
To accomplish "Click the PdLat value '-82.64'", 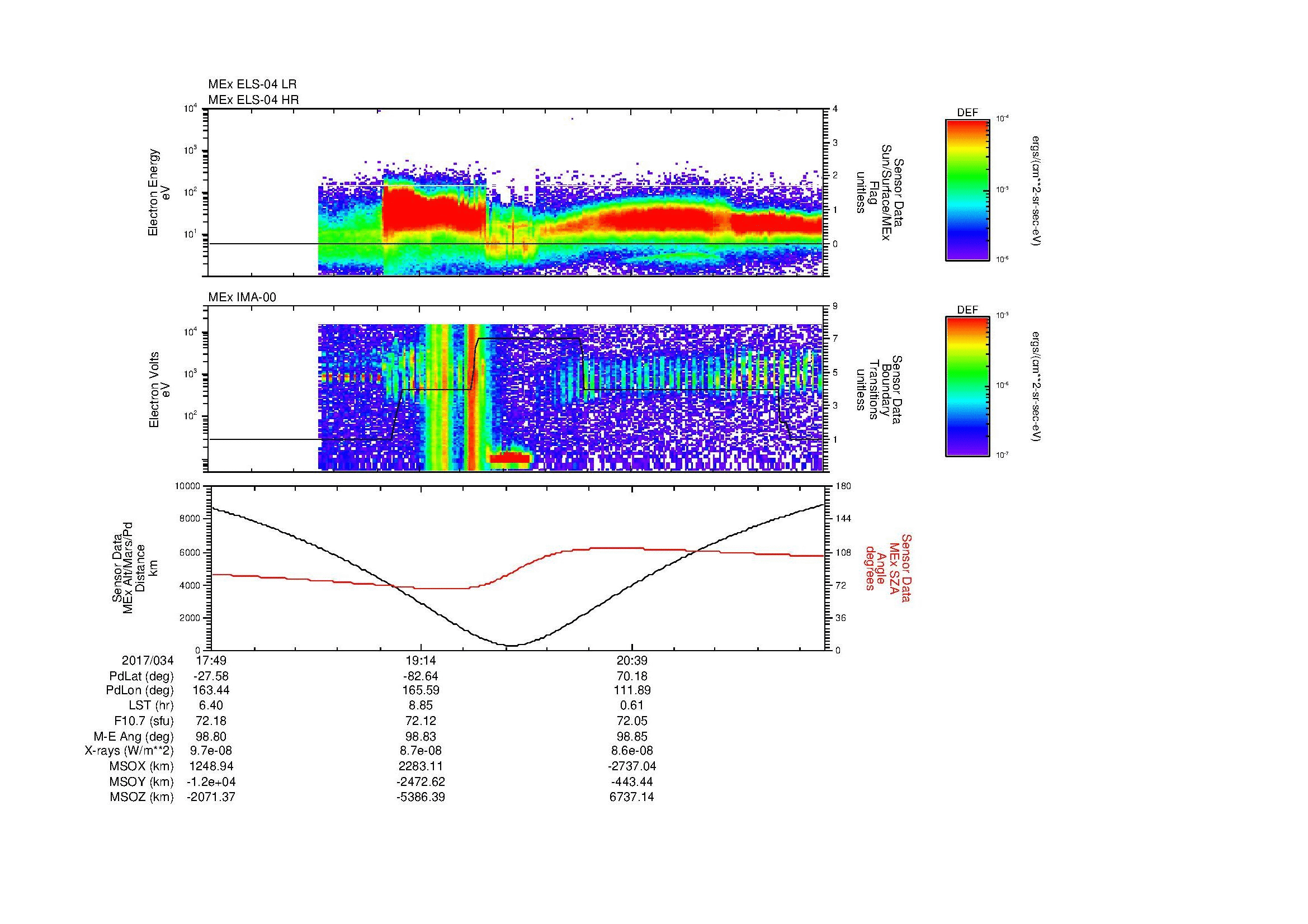I will tap(421, 676).
